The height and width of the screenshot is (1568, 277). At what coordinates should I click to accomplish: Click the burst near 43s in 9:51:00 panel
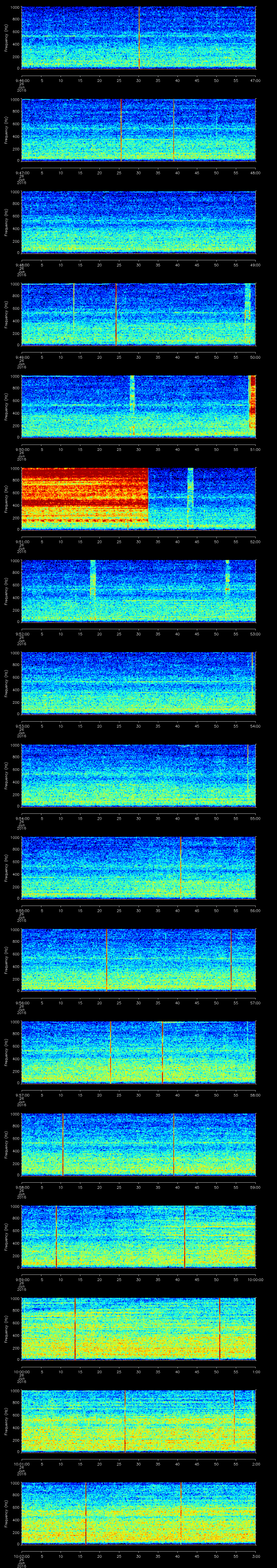click(x=190, y=498)
